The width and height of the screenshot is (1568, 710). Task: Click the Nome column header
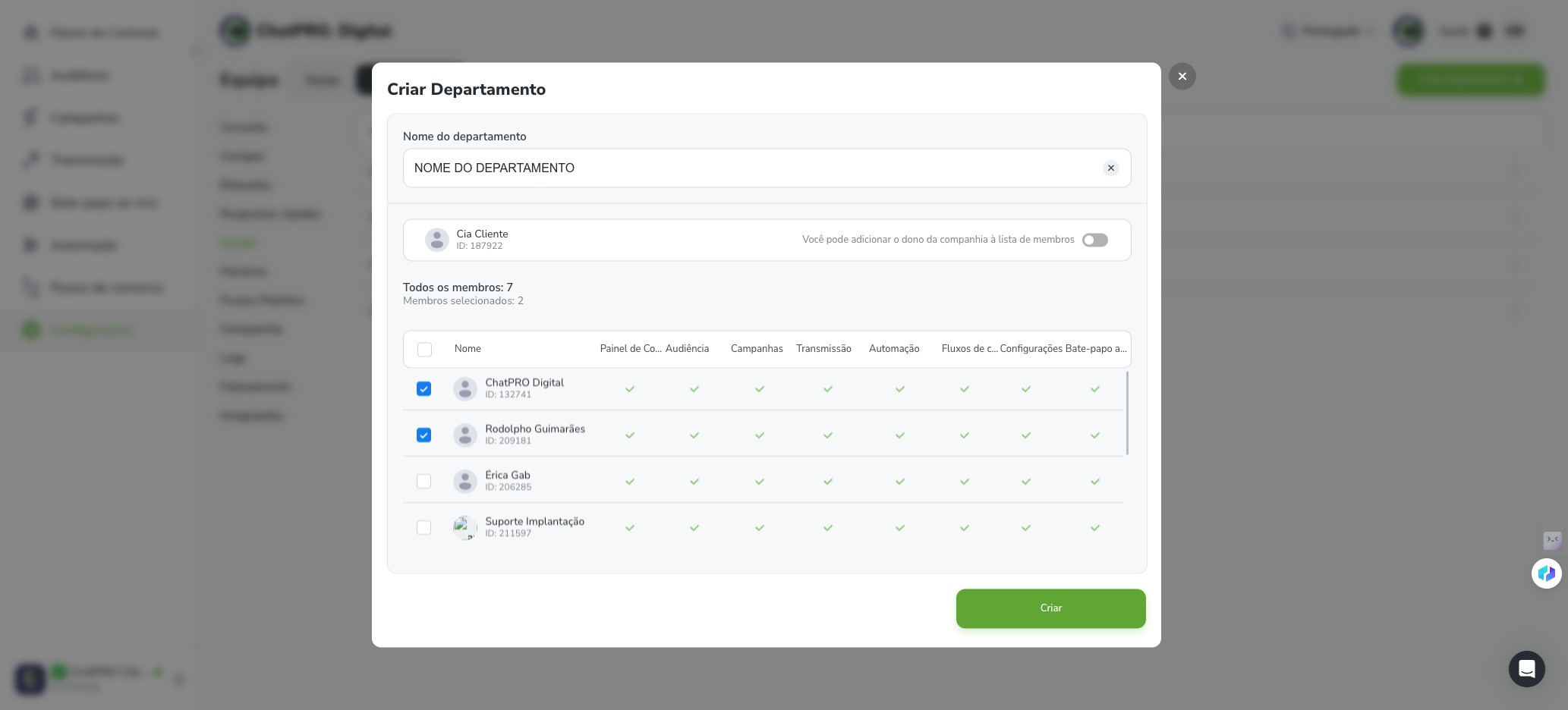click(468, 349)
